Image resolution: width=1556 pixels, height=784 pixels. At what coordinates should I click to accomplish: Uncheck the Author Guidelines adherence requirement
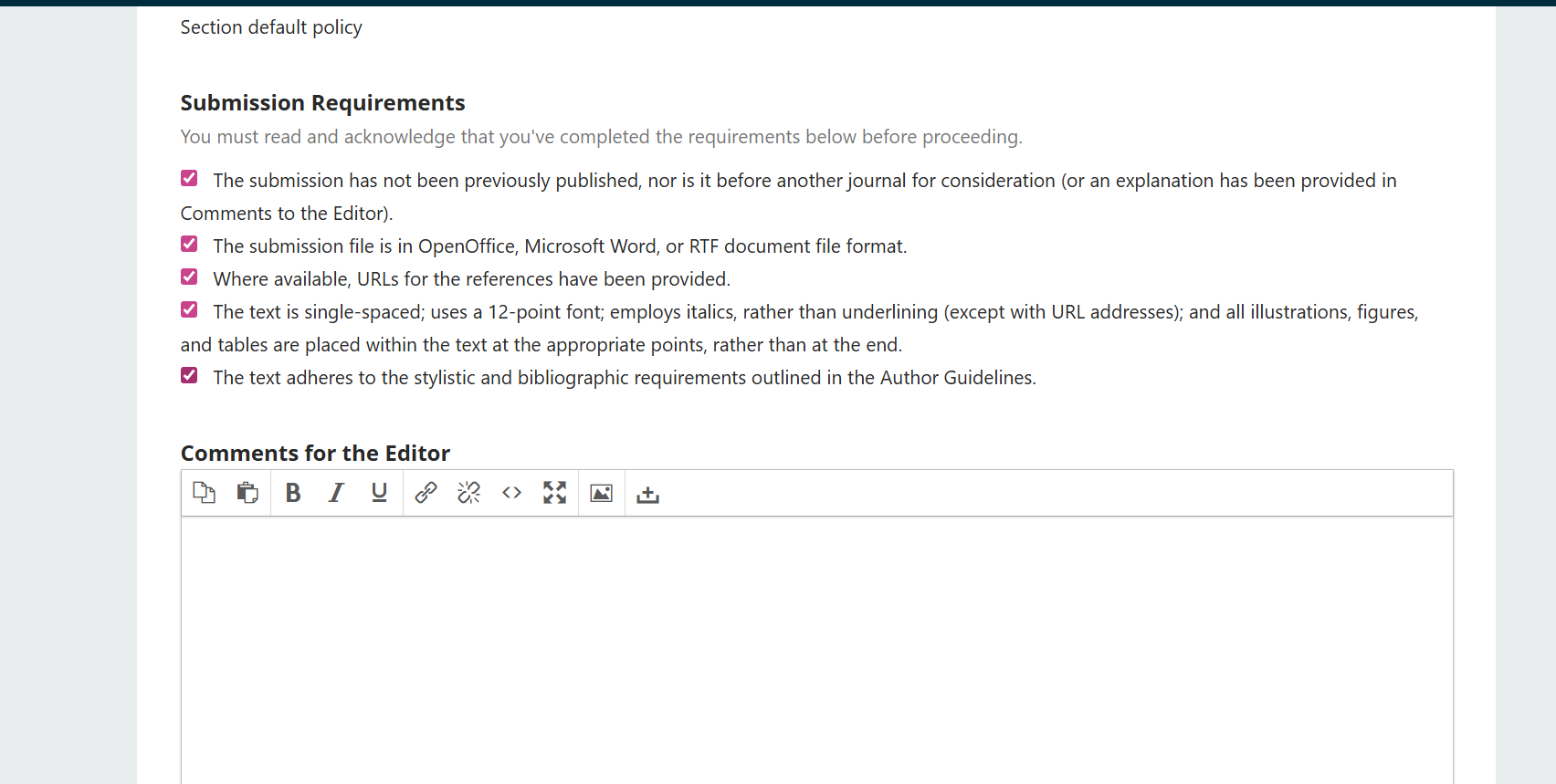pos(189,375)
